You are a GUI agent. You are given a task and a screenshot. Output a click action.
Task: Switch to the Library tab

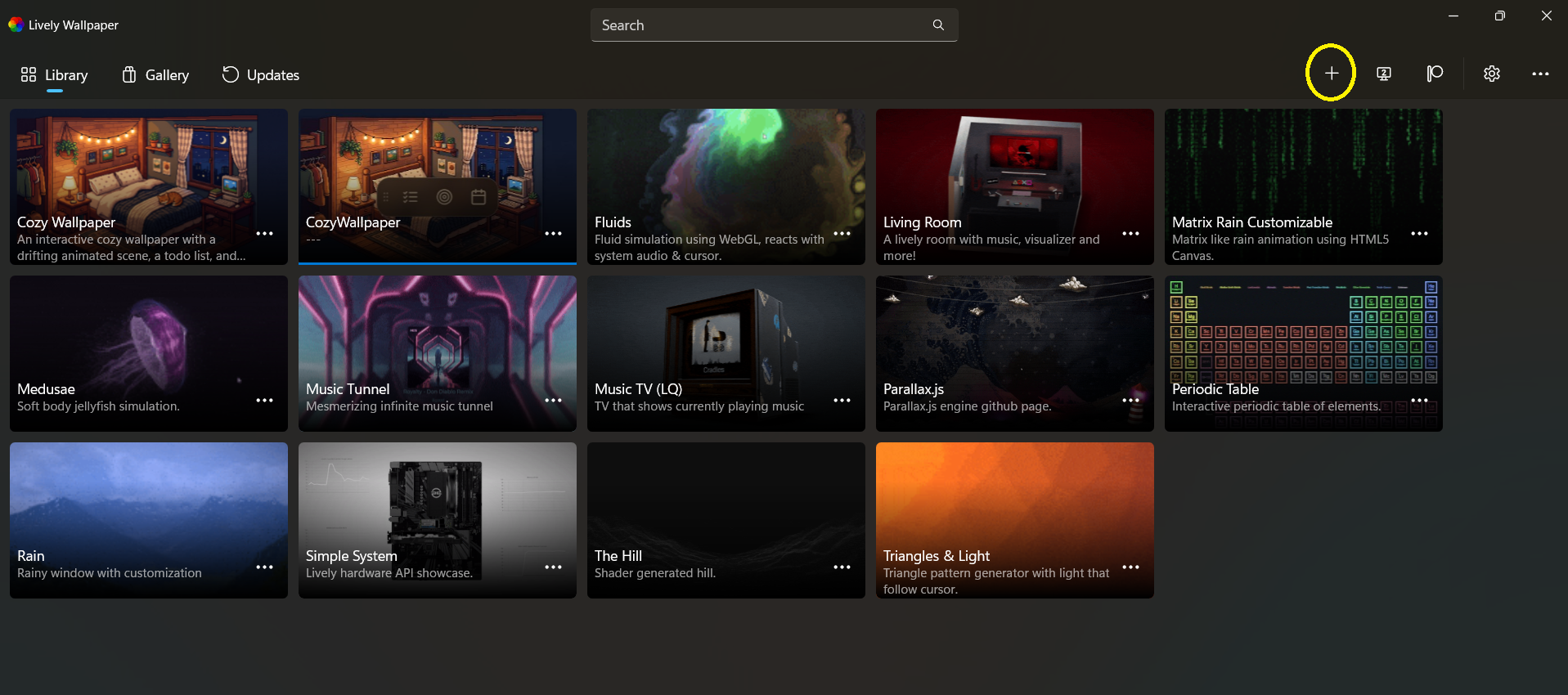tap(54, 75)
